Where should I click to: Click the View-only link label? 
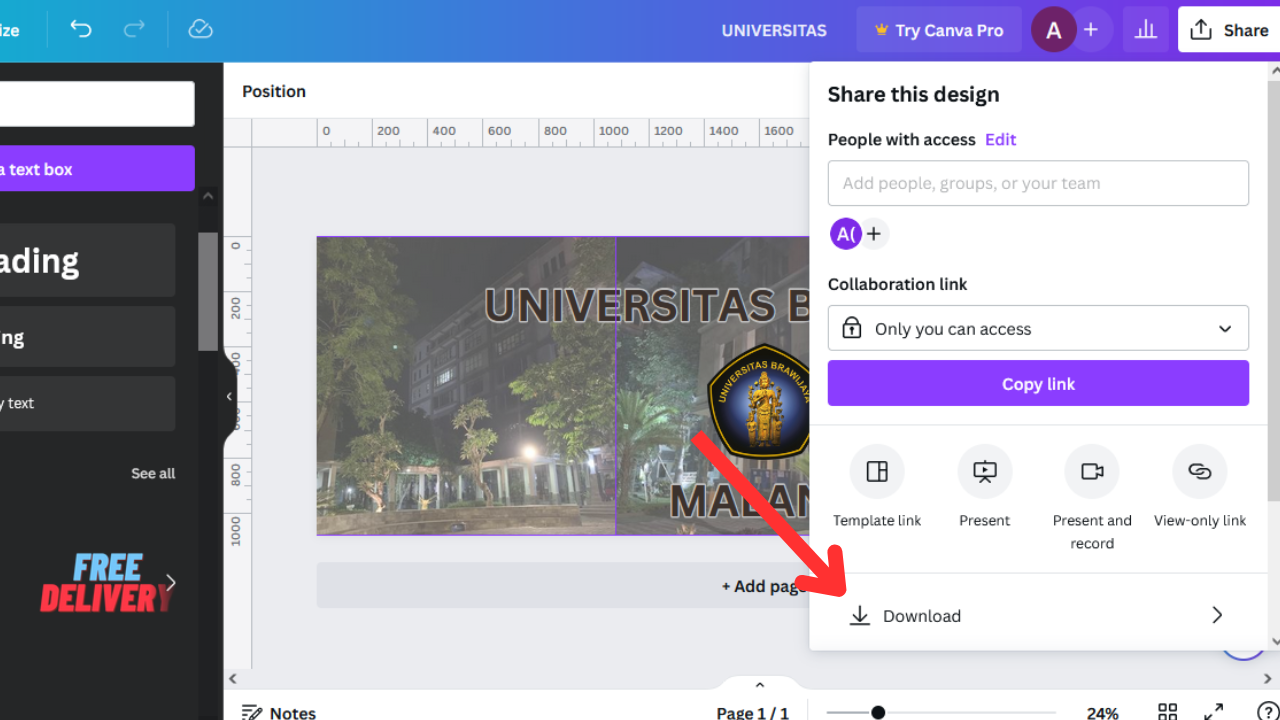[1200, 520]
